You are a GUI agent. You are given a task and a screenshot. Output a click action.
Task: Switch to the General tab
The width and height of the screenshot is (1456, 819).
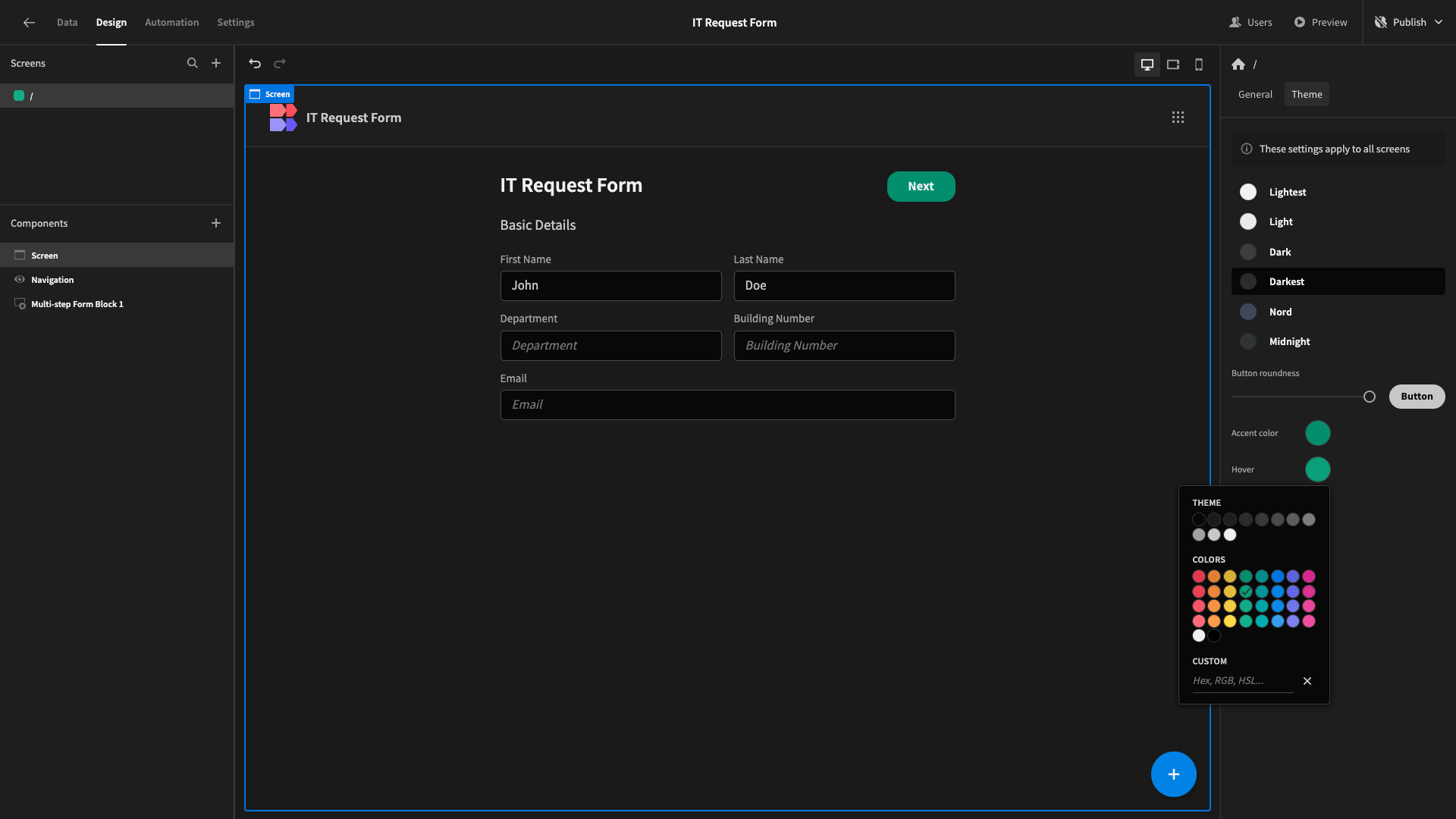pyautogui.click(x=1255, y=95)
